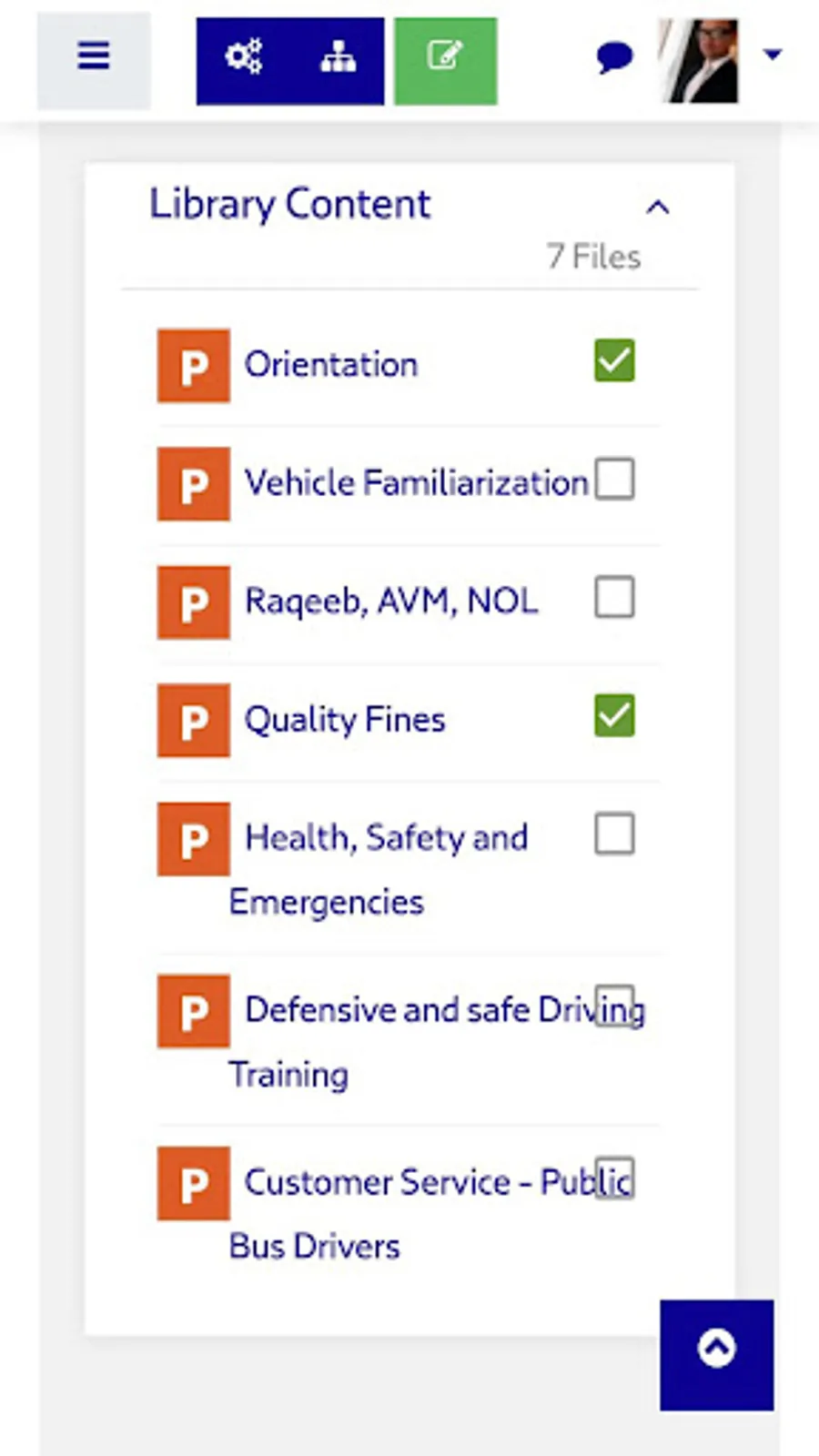Check the Vehicle Familiarization checkbox

tap(614, 480)
